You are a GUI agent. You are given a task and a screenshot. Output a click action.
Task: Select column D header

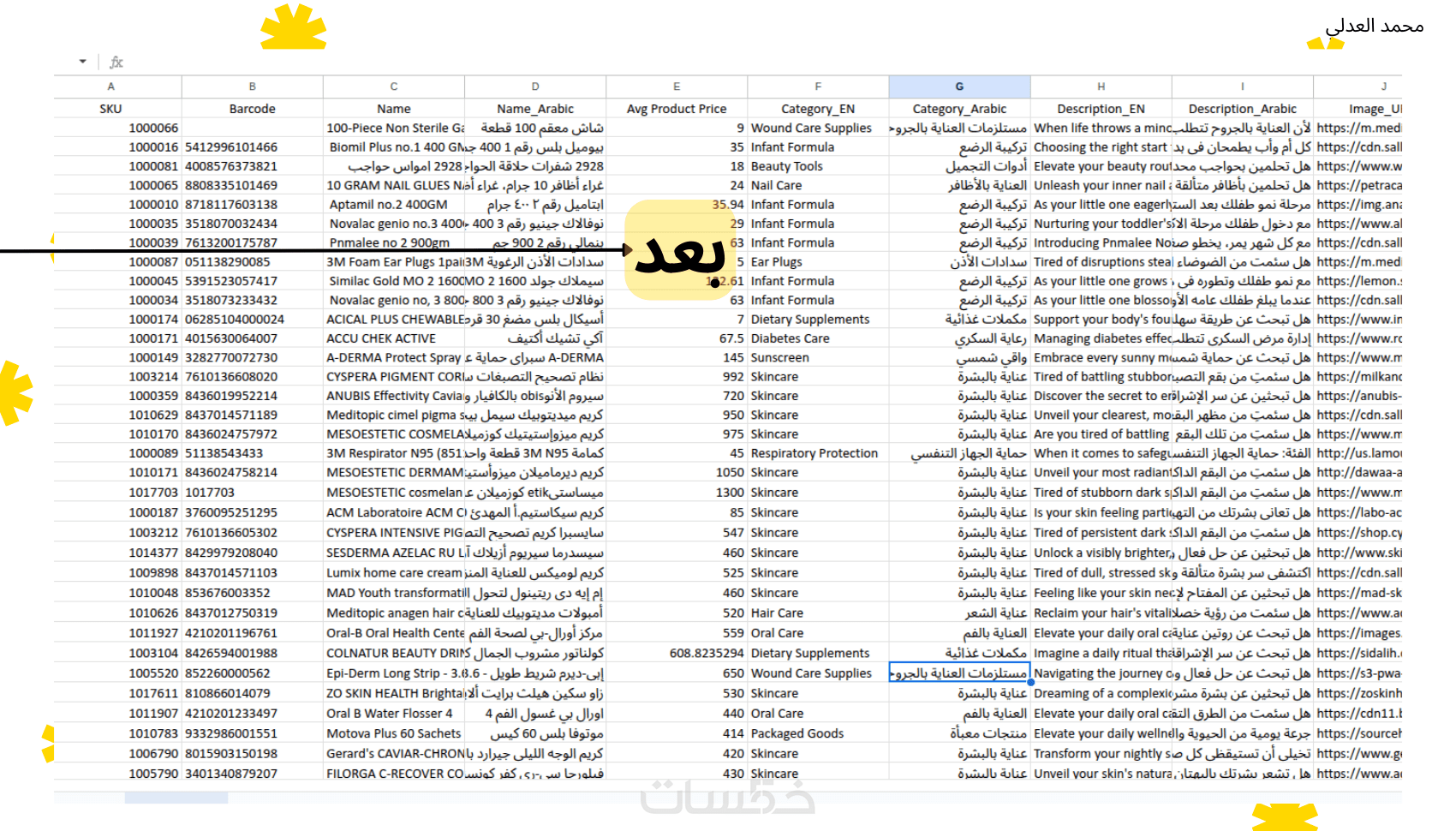coord(535,87)
